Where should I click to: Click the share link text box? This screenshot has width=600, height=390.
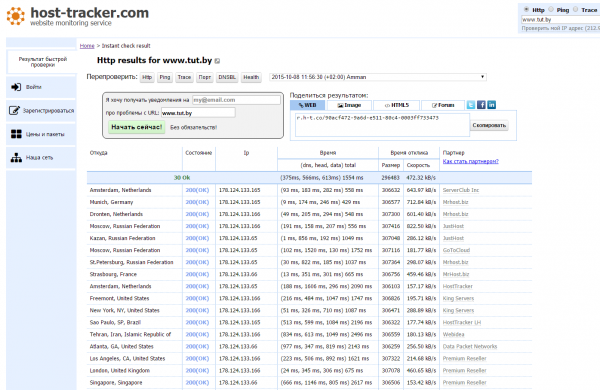pyautogui.click(x=382, y=124)
